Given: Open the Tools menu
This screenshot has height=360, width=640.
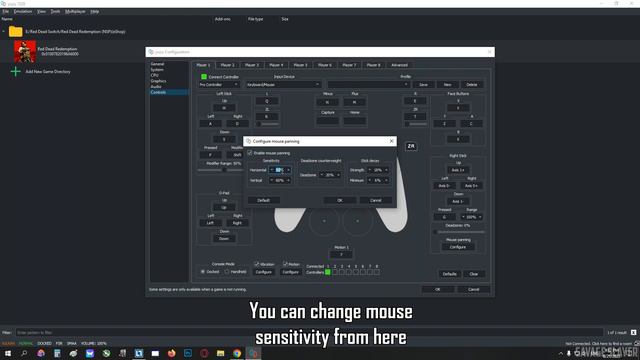Looking at the screenshot, I should coord(55,11).
